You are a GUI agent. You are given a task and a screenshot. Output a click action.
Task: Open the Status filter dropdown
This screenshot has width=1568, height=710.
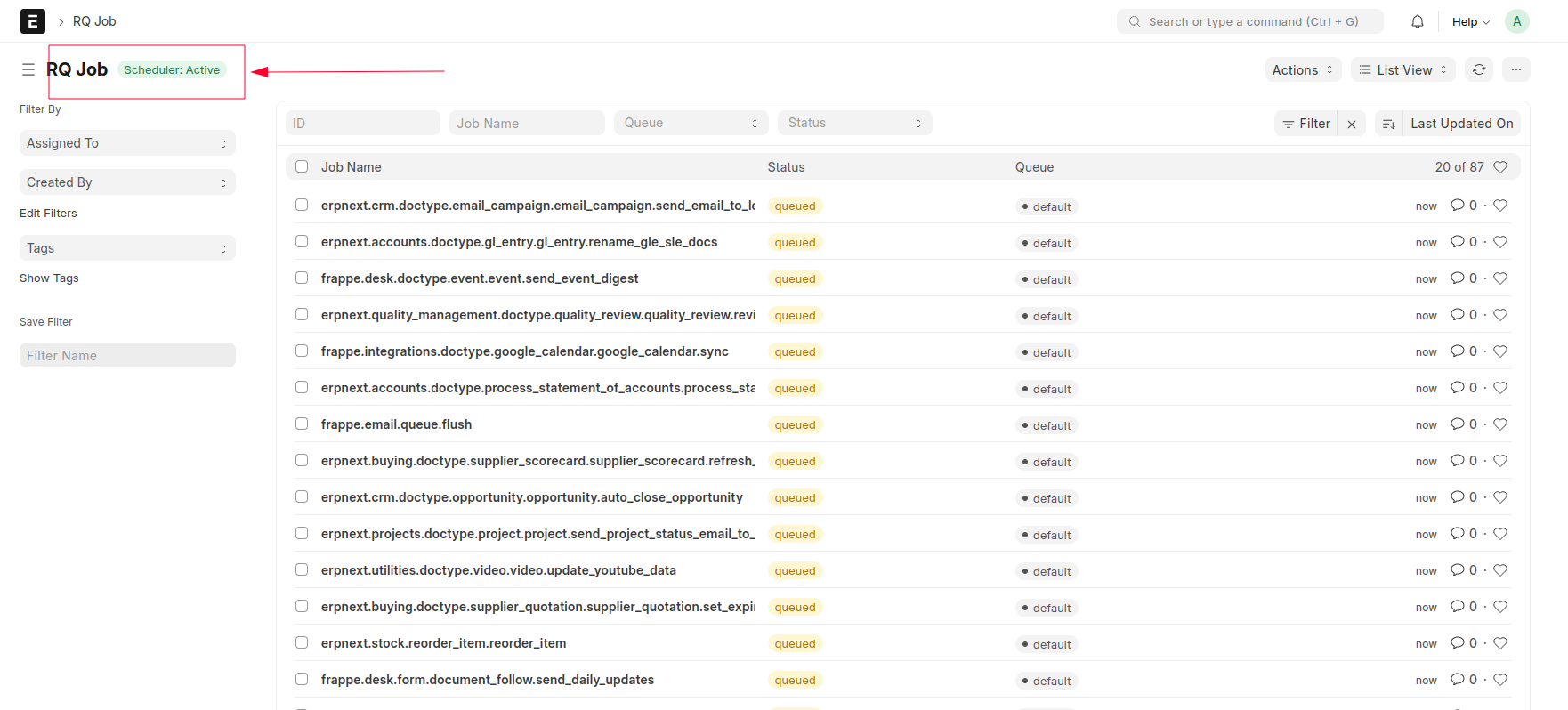coord(854,123)
